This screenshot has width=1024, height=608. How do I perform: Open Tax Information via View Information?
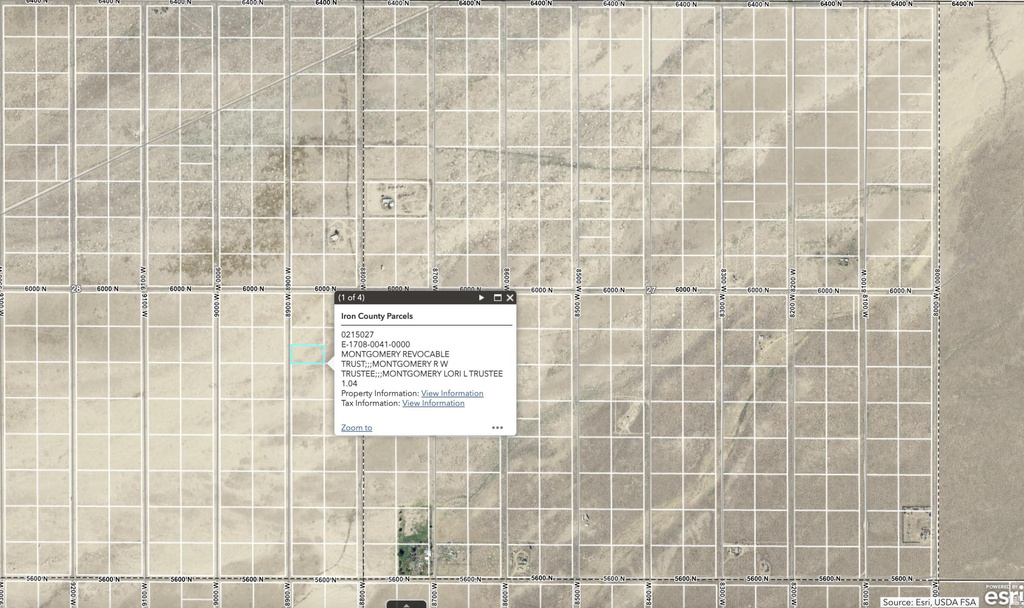tap(433, 403)
